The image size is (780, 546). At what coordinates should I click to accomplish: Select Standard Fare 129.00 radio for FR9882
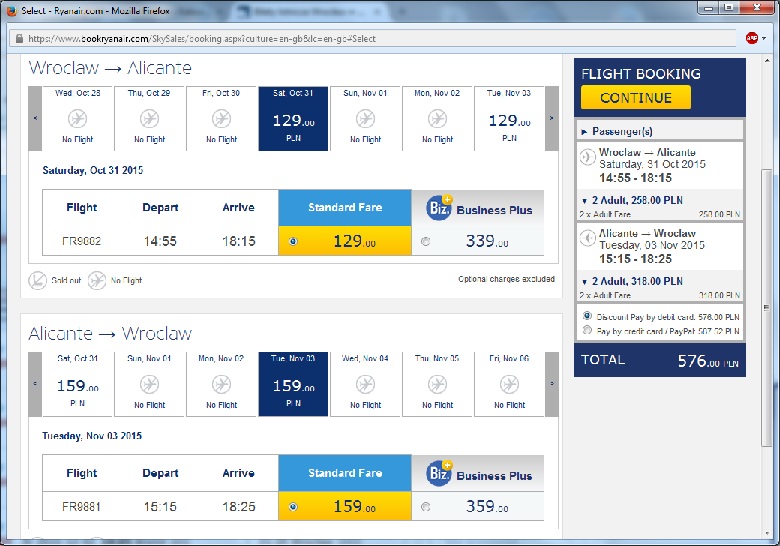[x=293, y=241]
